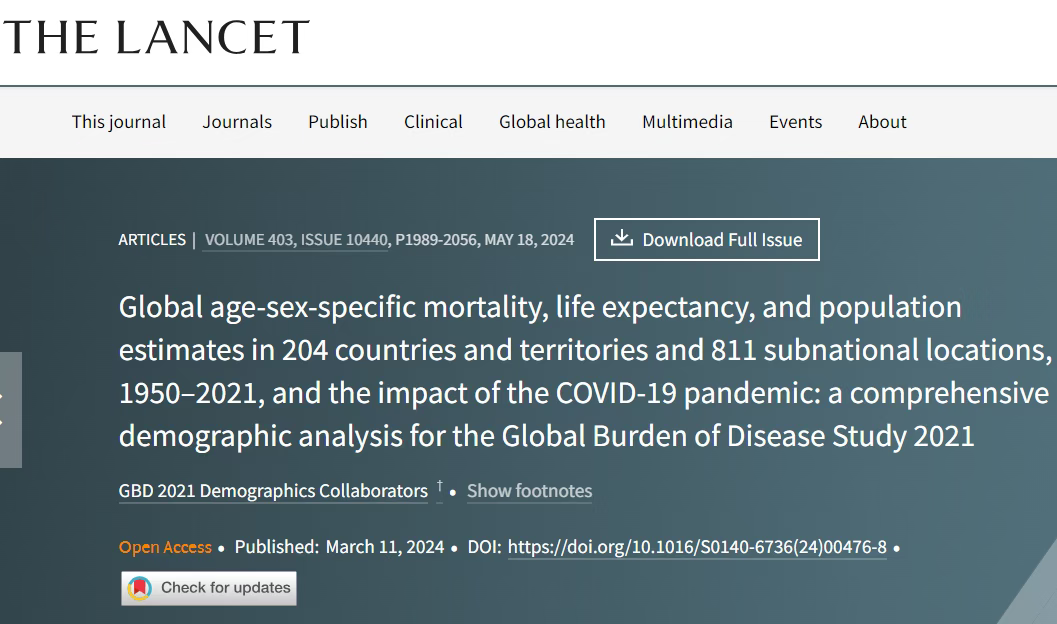Click GBD 2021 Demographics Collaborators author link

pos(273,491)
